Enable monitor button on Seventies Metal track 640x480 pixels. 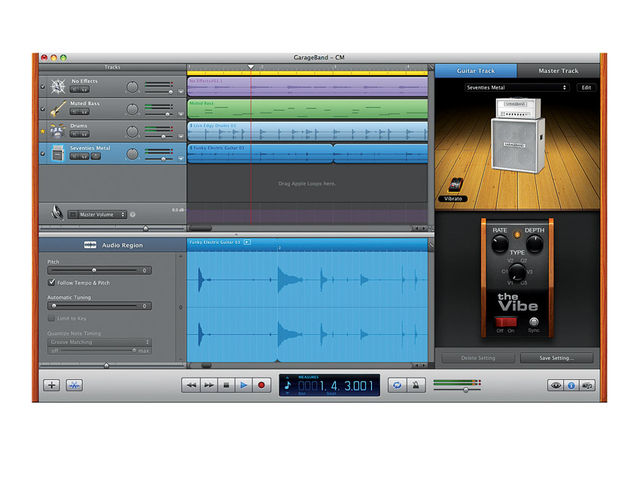tap(96, 156)
